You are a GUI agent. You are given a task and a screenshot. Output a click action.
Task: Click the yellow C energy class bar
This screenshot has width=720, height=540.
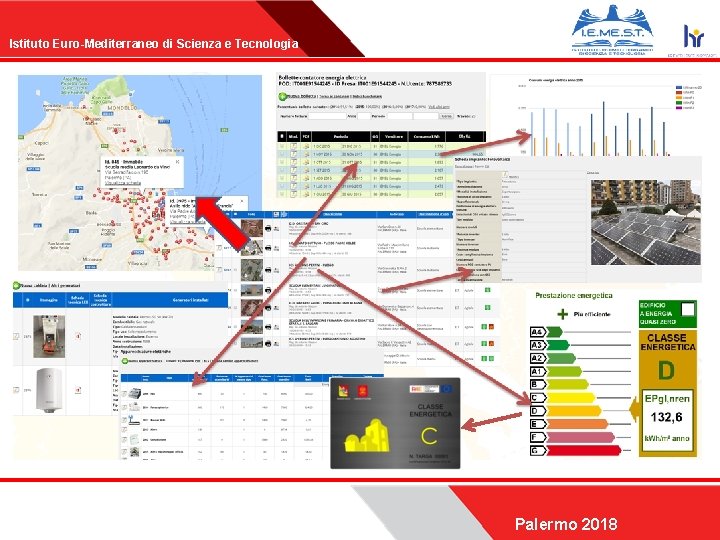tap(570, 398)
